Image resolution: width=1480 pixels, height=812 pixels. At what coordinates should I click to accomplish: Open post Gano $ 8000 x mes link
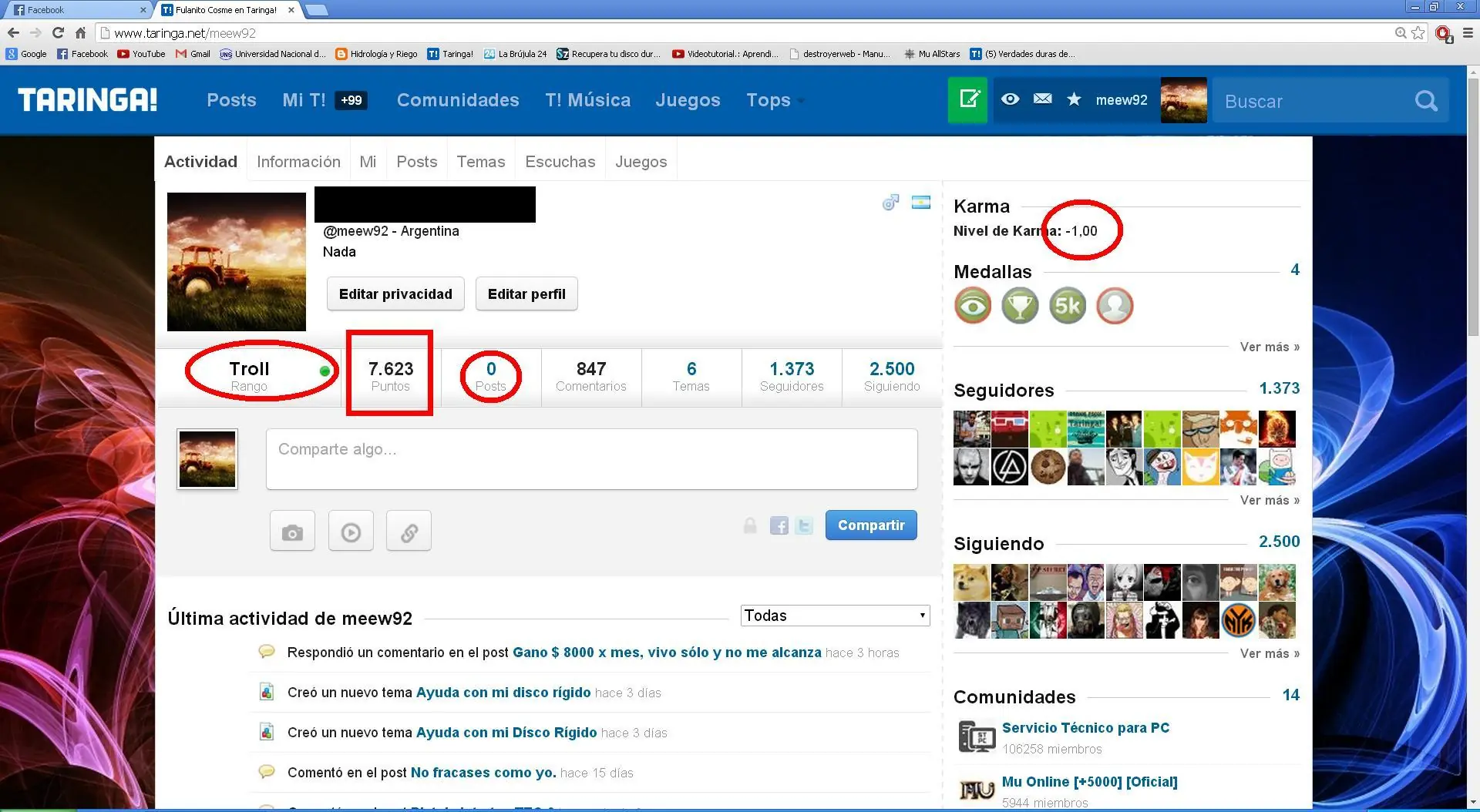click(667, 653)
